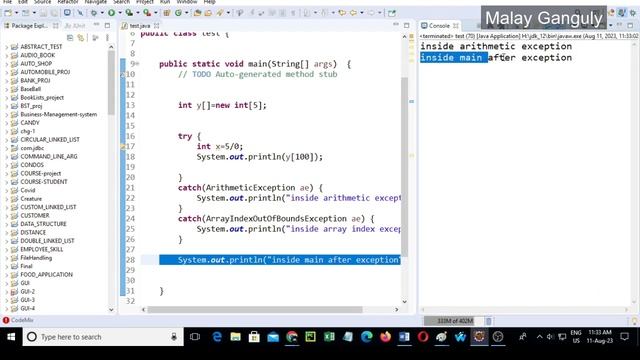Viewport: 640px width, 360px height.
Task: Expand the CANDY project node
Action: pos(6,123)
